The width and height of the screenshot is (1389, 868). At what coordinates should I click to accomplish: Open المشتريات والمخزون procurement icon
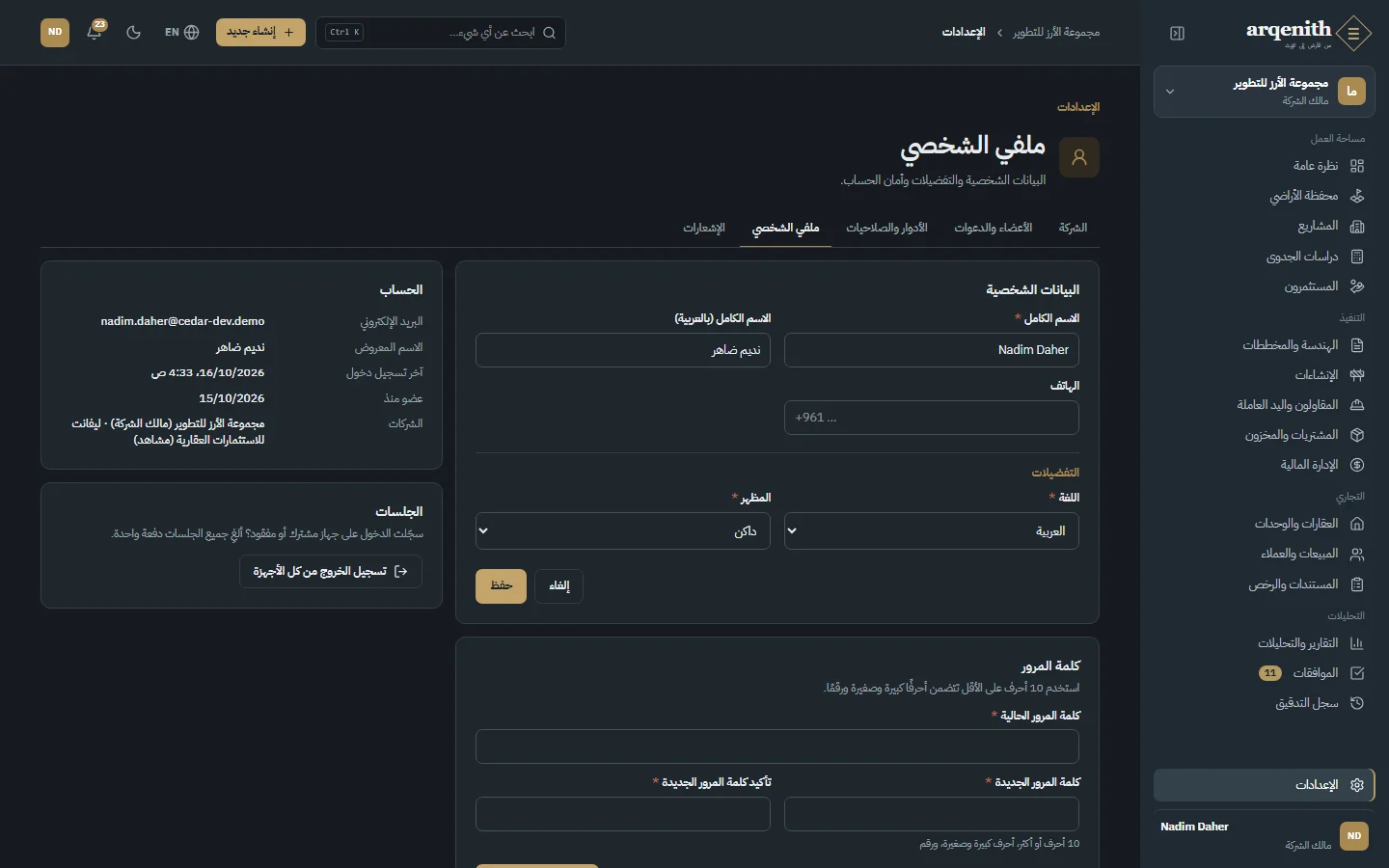[1357, 435]
